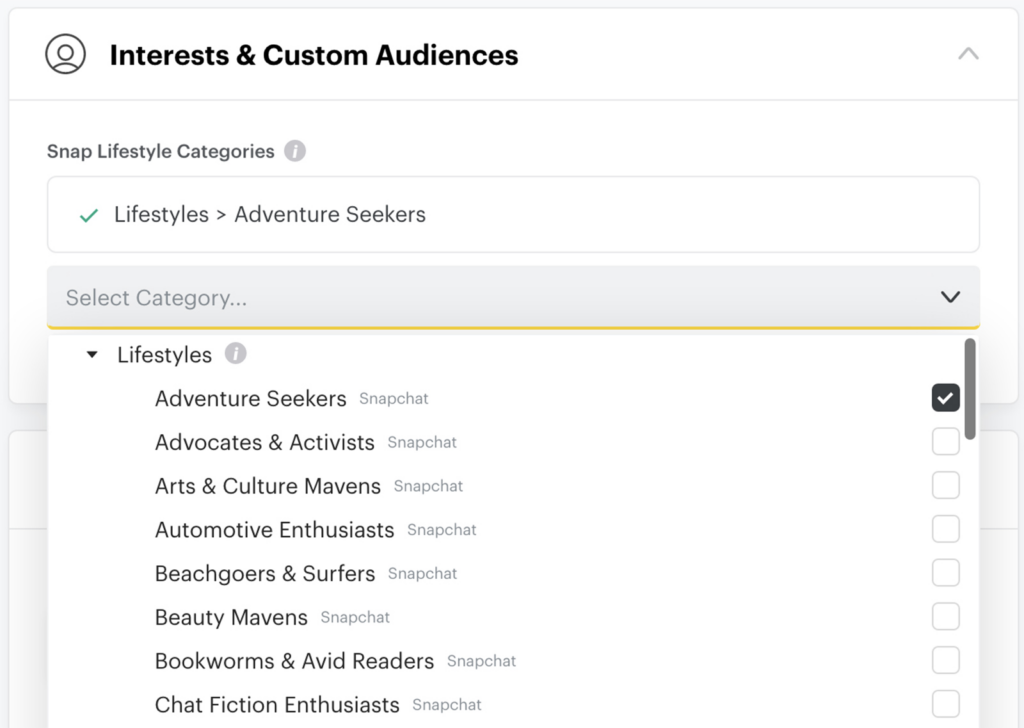Open the Select Category dropdown chevron
The width and height of the screenshot is (1024, 728).
[x=948, y=297]
